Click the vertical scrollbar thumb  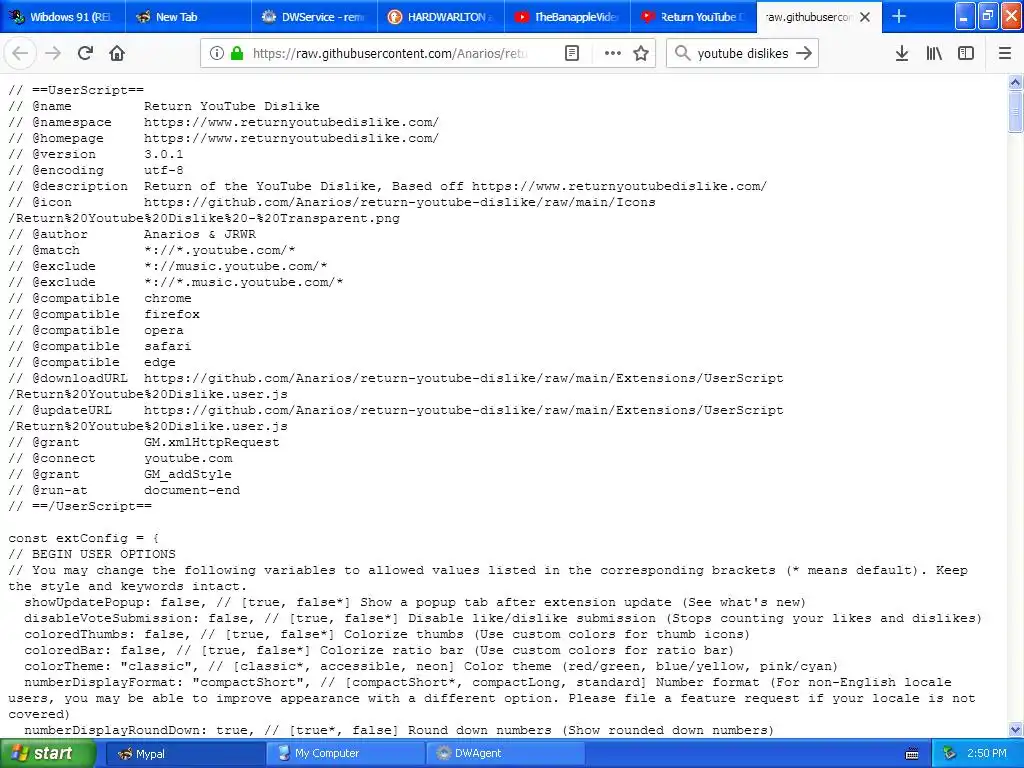[1016, 112]
